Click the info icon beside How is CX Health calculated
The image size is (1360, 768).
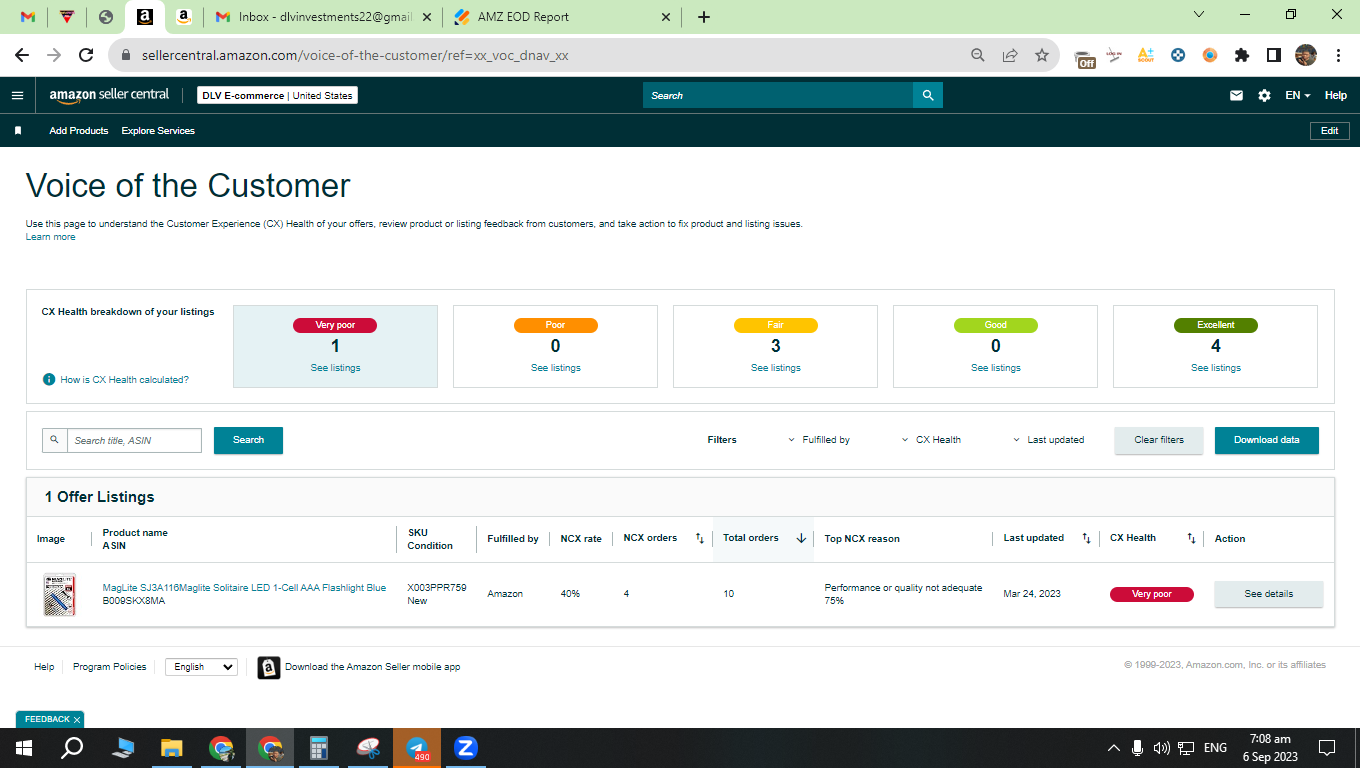48,380
